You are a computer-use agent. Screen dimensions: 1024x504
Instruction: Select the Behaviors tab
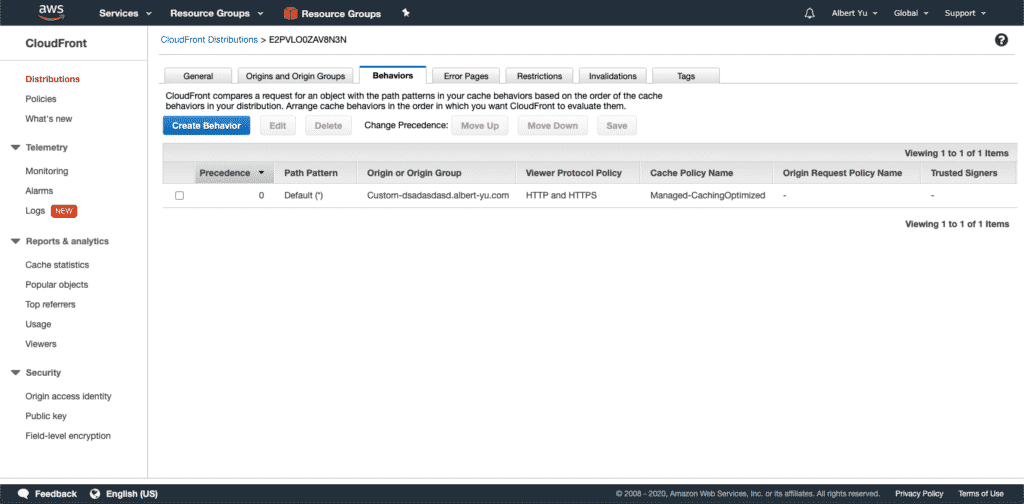(392, 75)
